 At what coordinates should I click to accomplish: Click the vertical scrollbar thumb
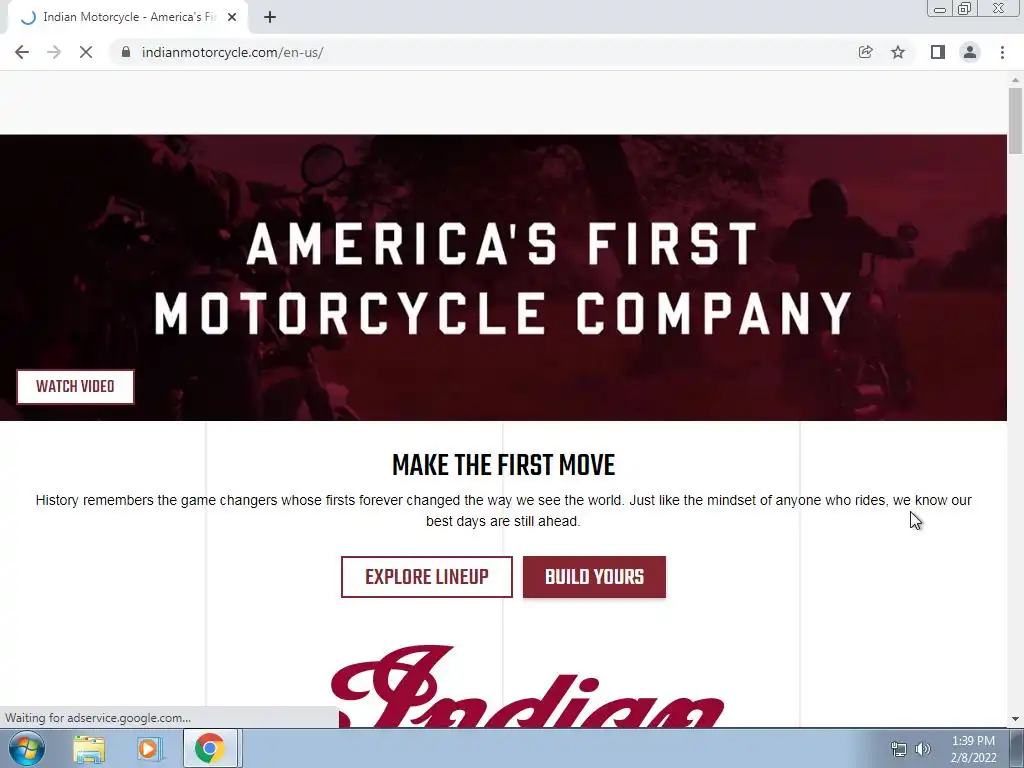(x=1015, y=121)
